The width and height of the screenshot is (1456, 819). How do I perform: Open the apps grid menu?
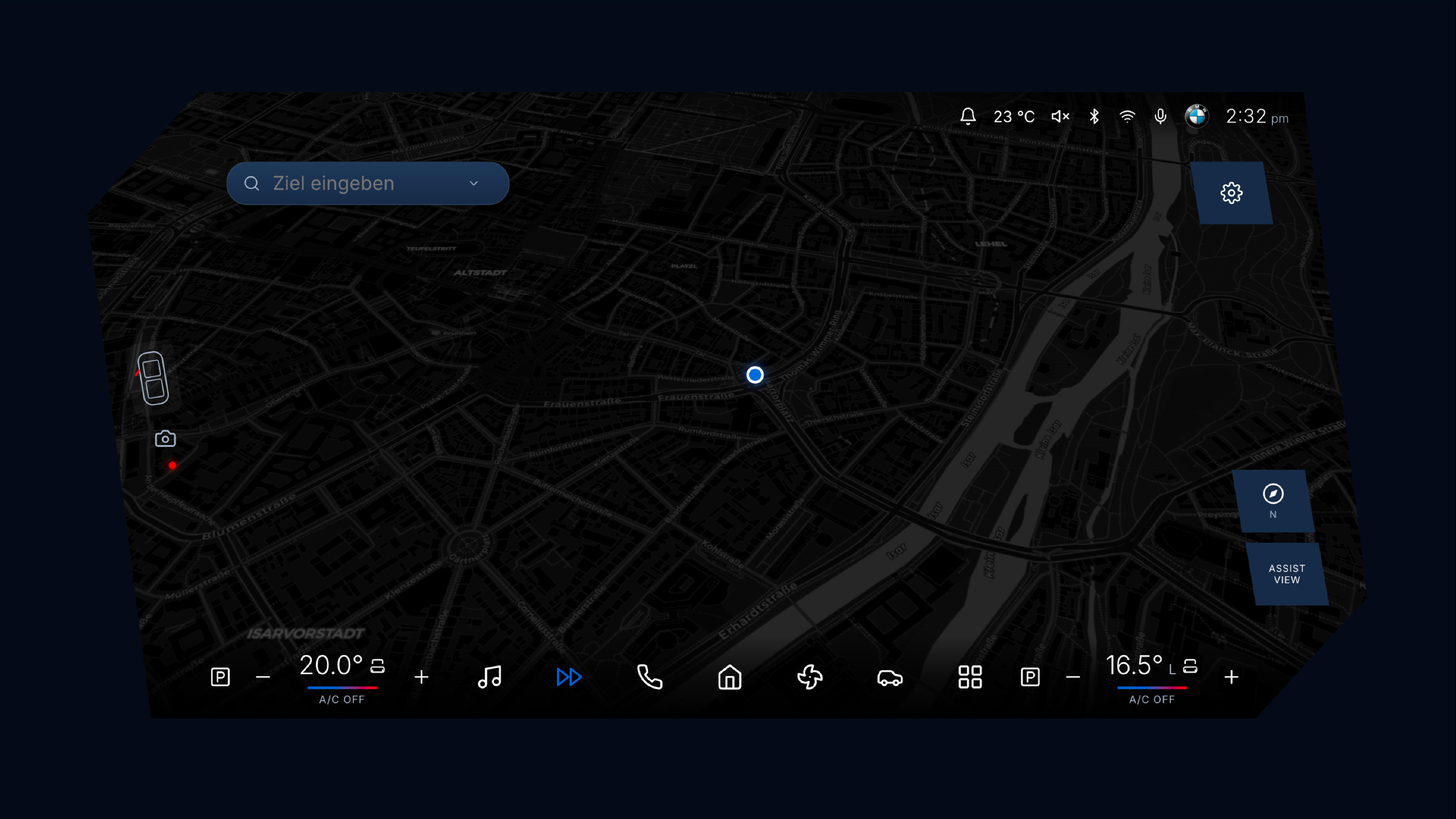[970, 677]
